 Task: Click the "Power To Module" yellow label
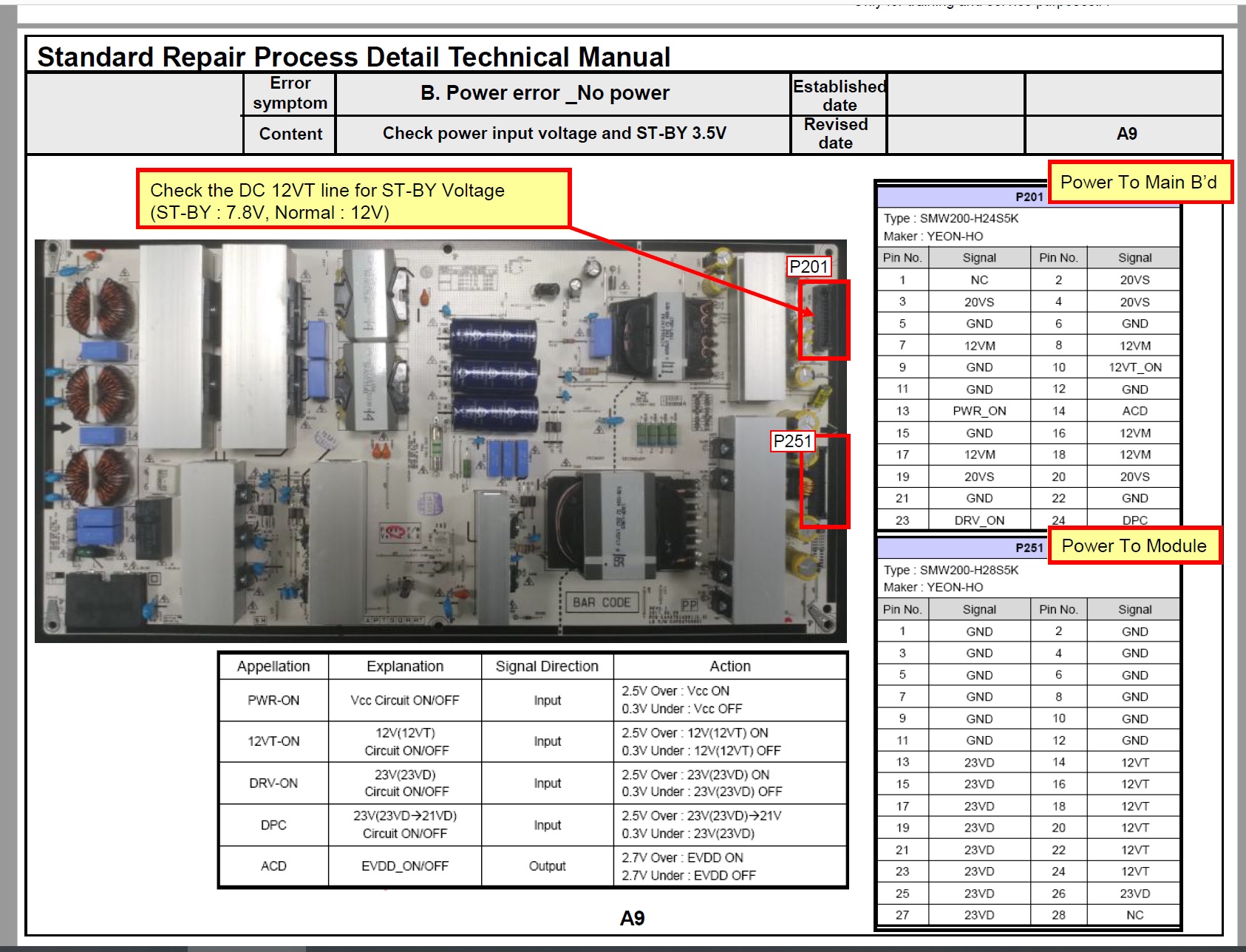click(x=1134, y=546)
